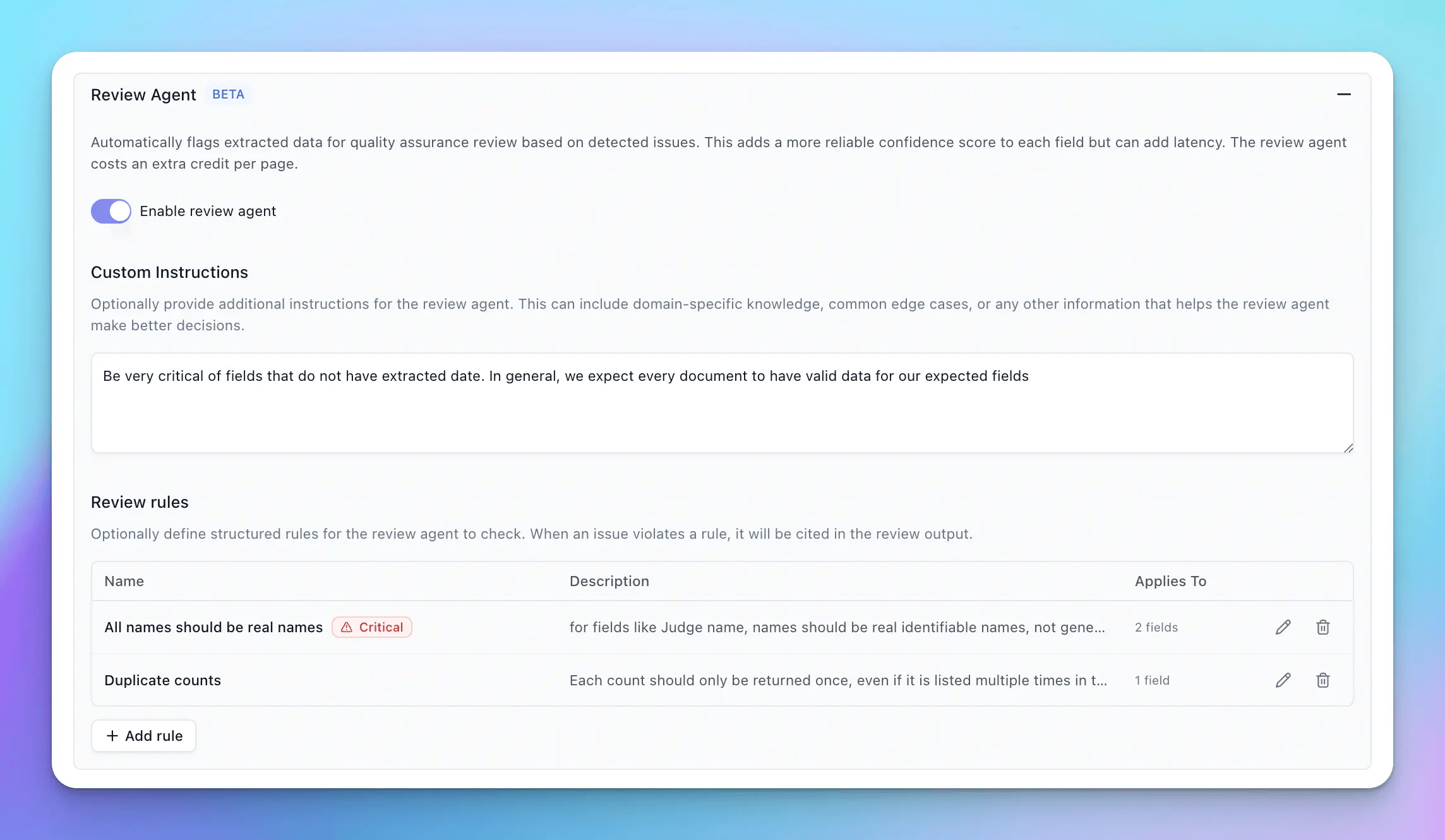Delete the All names should be real names rule
This screenshot has width=1445, height=840.
pyautogui.click(x=1322, y=627)
